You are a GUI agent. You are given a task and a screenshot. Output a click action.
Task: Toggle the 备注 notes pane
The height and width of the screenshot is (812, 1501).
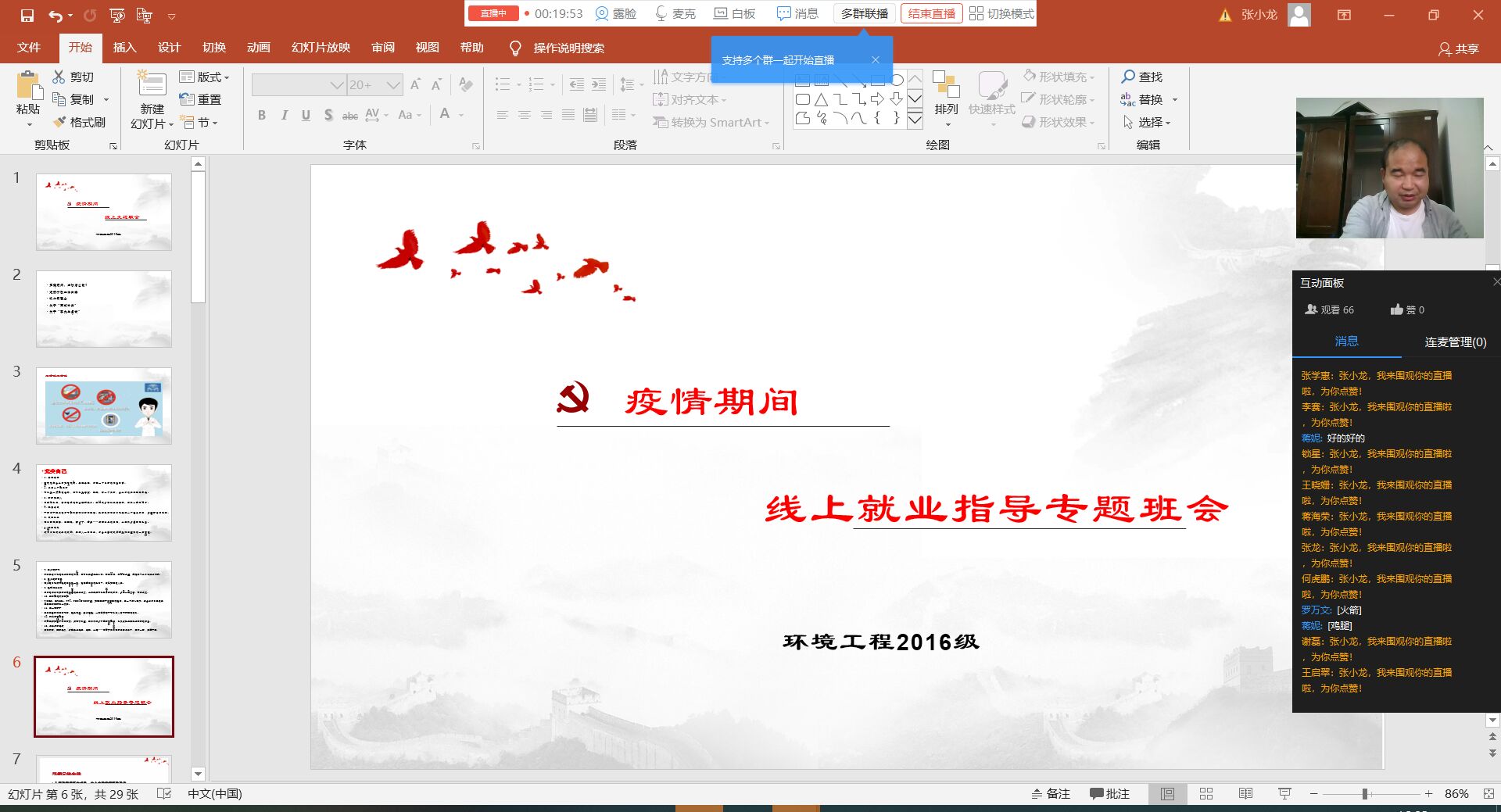(1051, 793)
